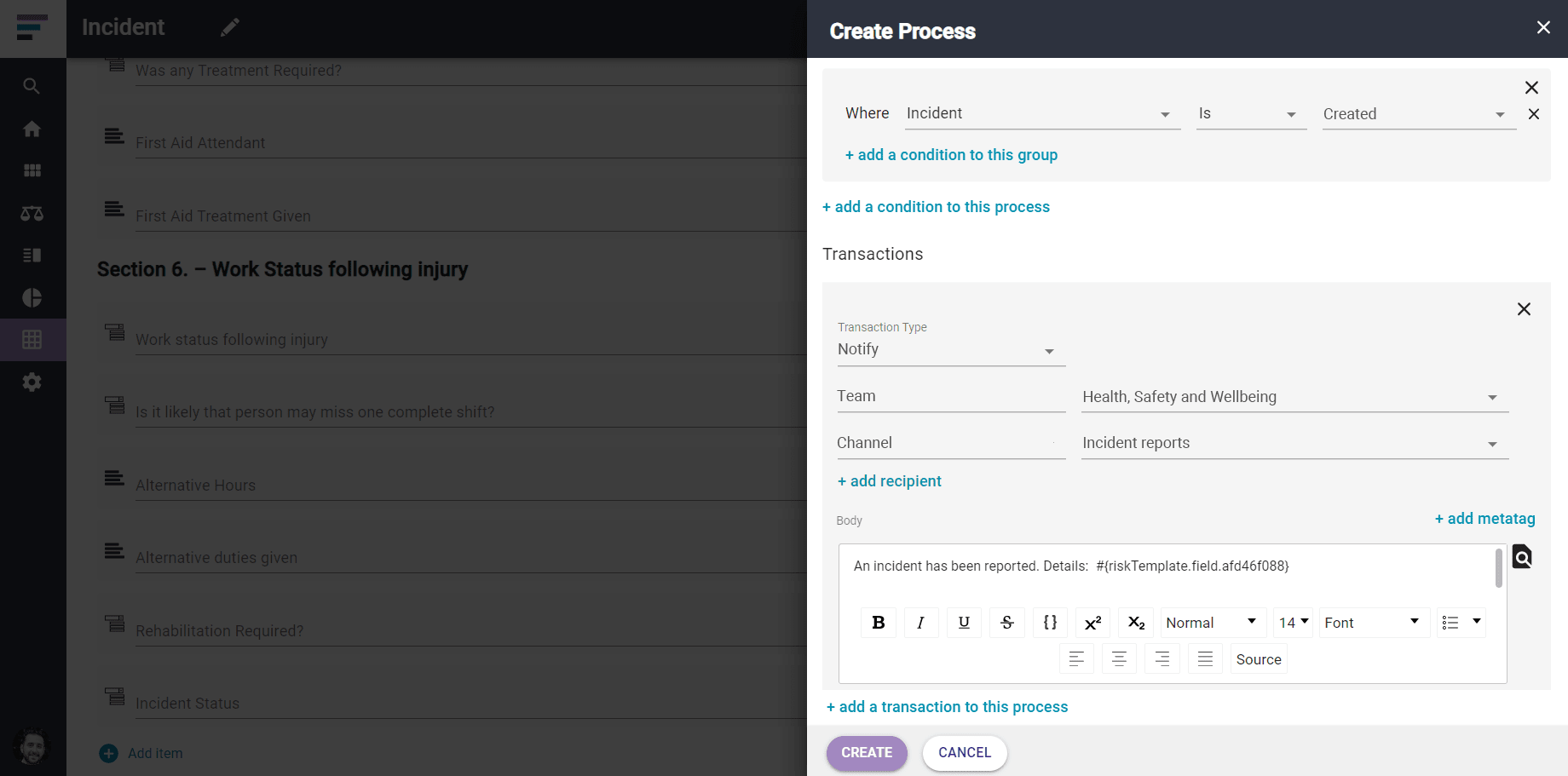Align body text right
This screenshot has height=776, width=1568.
coord(1162,659)
